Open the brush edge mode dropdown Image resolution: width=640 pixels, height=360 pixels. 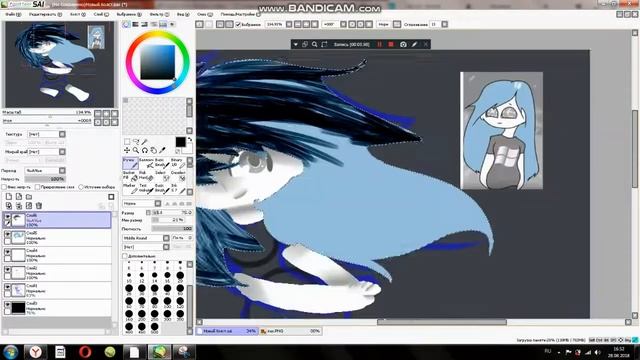[142, 203]
